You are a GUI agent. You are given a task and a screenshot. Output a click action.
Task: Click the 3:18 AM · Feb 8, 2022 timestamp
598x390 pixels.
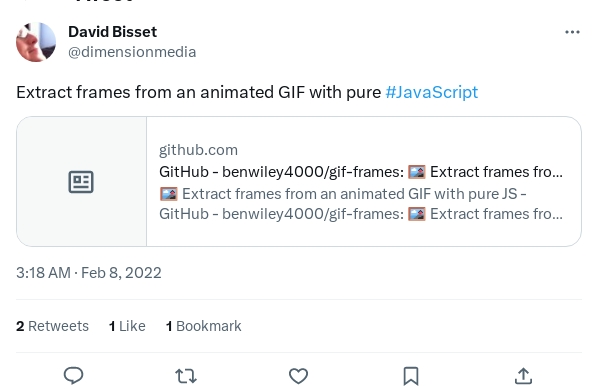89,273
